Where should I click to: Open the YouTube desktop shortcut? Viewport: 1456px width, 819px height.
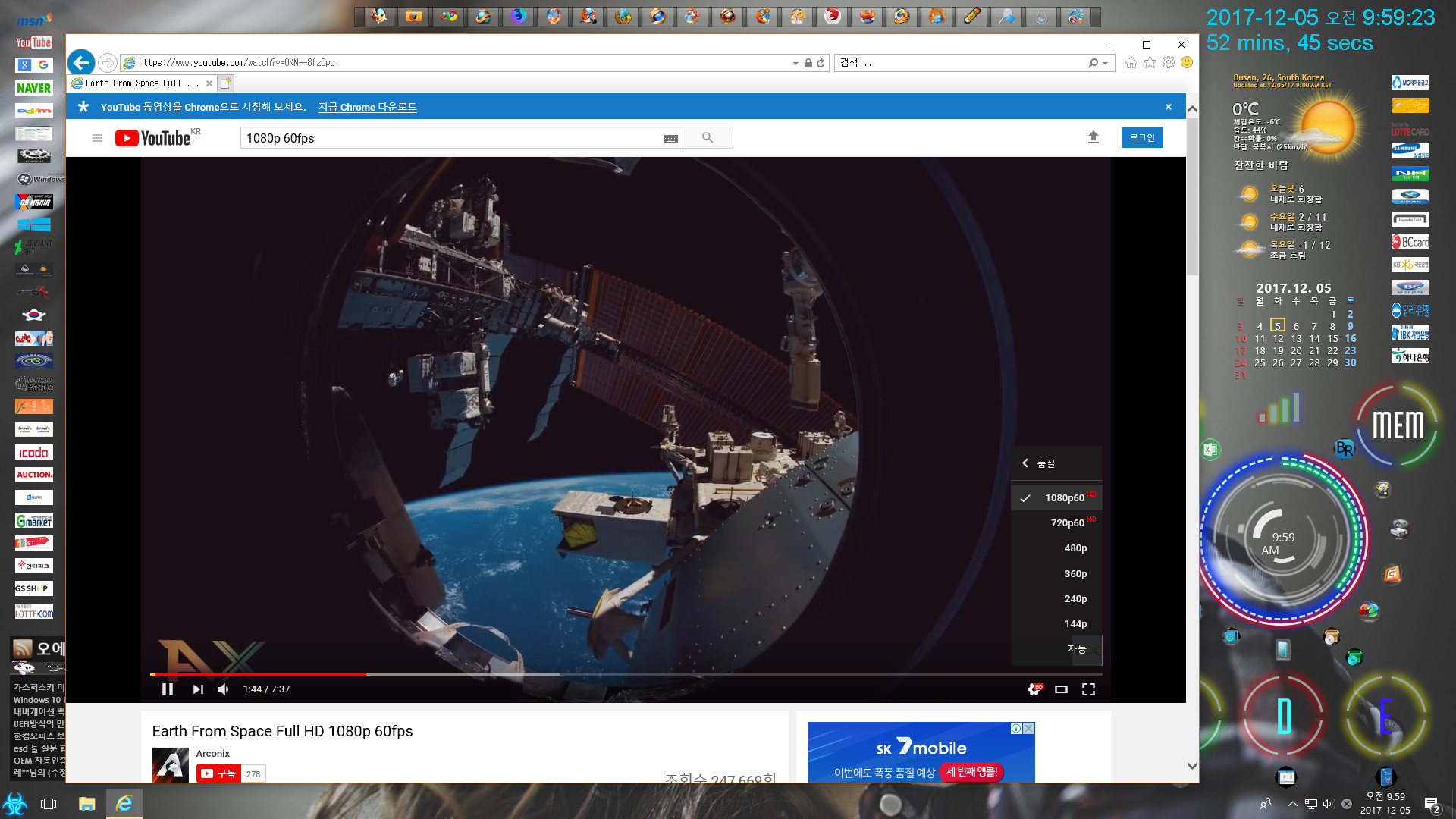[34, 42]
